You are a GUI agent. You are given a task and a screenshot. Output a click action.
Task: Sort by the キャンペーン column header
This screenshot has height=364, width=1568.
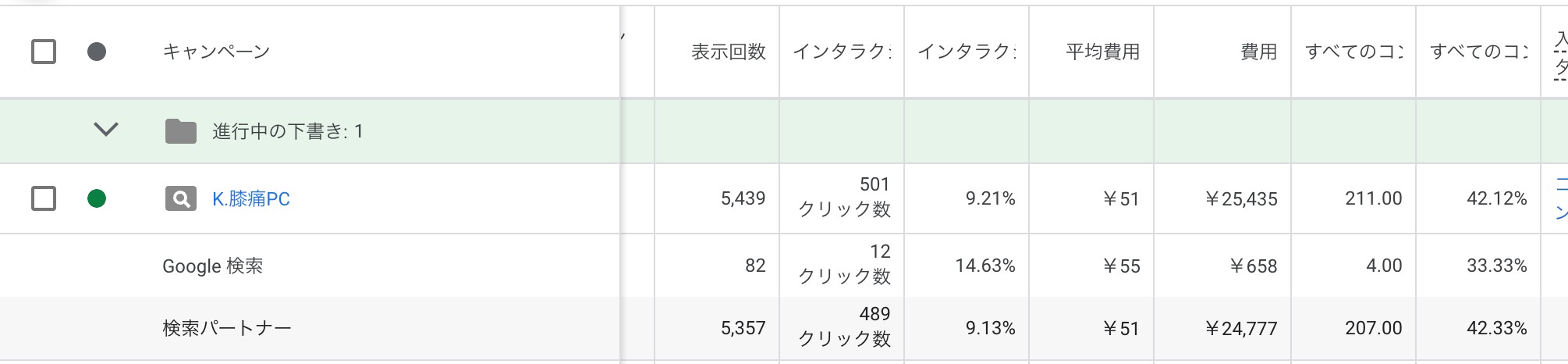pos(216,52)
